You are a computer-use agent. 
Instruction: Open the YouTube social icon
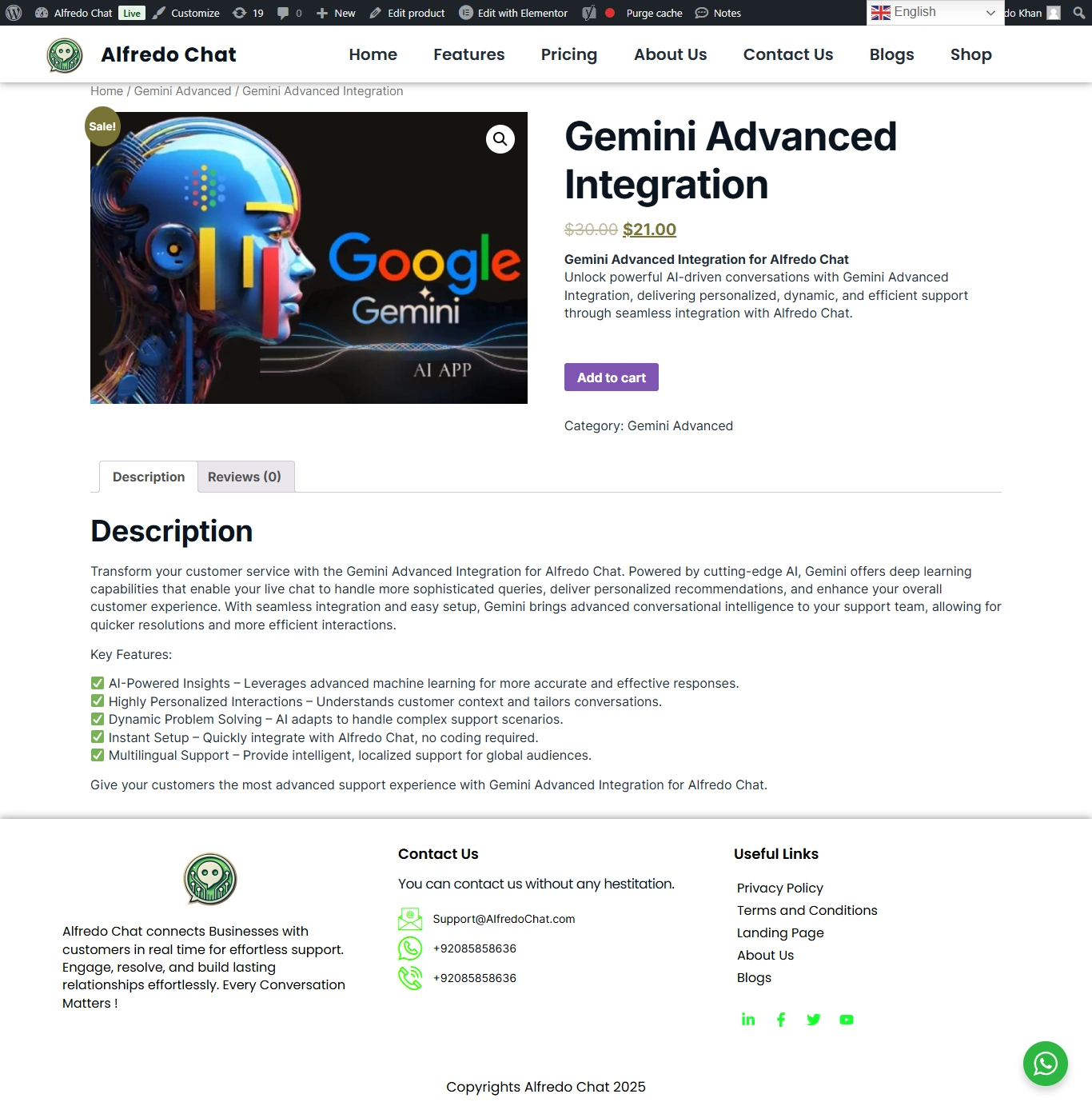click(847, 1020)
